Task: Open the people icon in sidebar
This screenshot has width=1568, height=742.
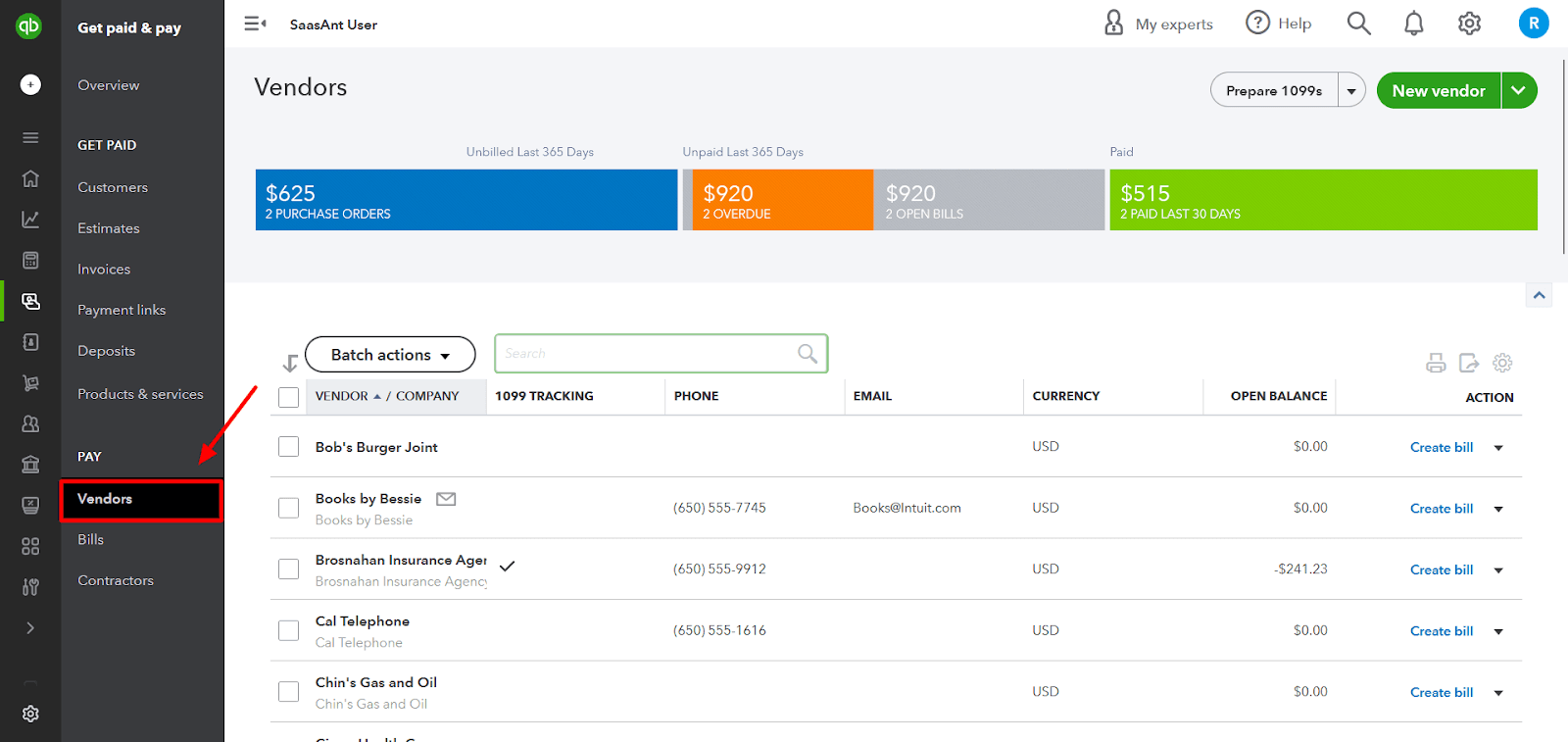Action: [x=30, y=424]
